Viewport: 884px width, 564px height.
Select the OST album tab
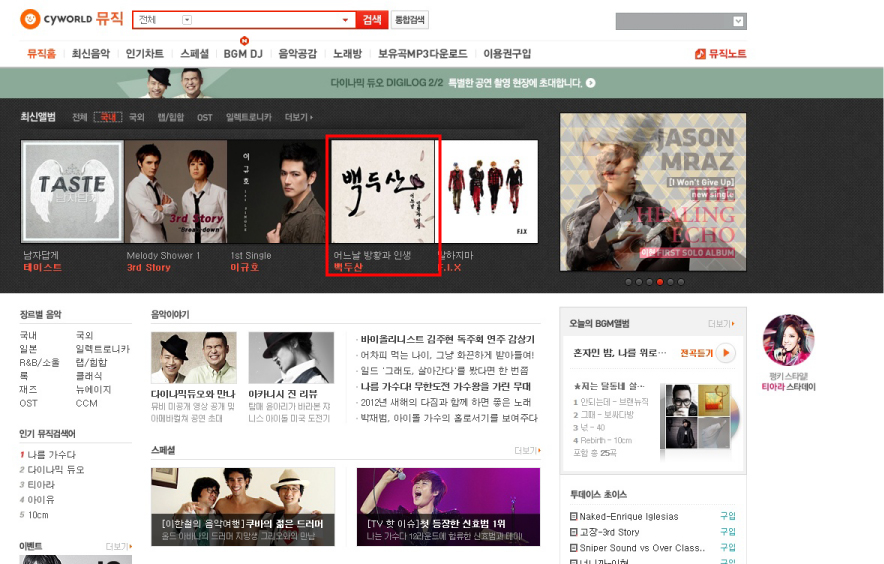click(x=205, y=117)
